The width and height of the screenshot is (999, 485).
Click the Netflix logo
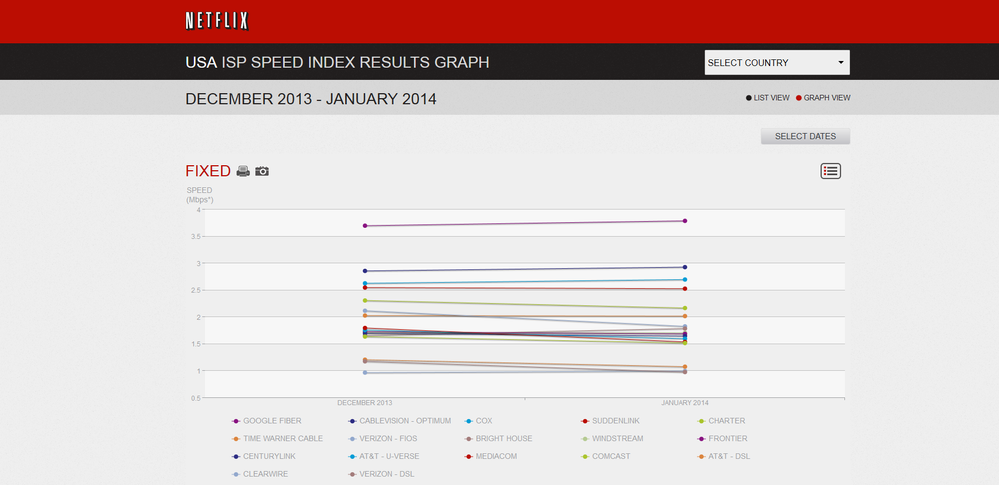click(217, 21)
